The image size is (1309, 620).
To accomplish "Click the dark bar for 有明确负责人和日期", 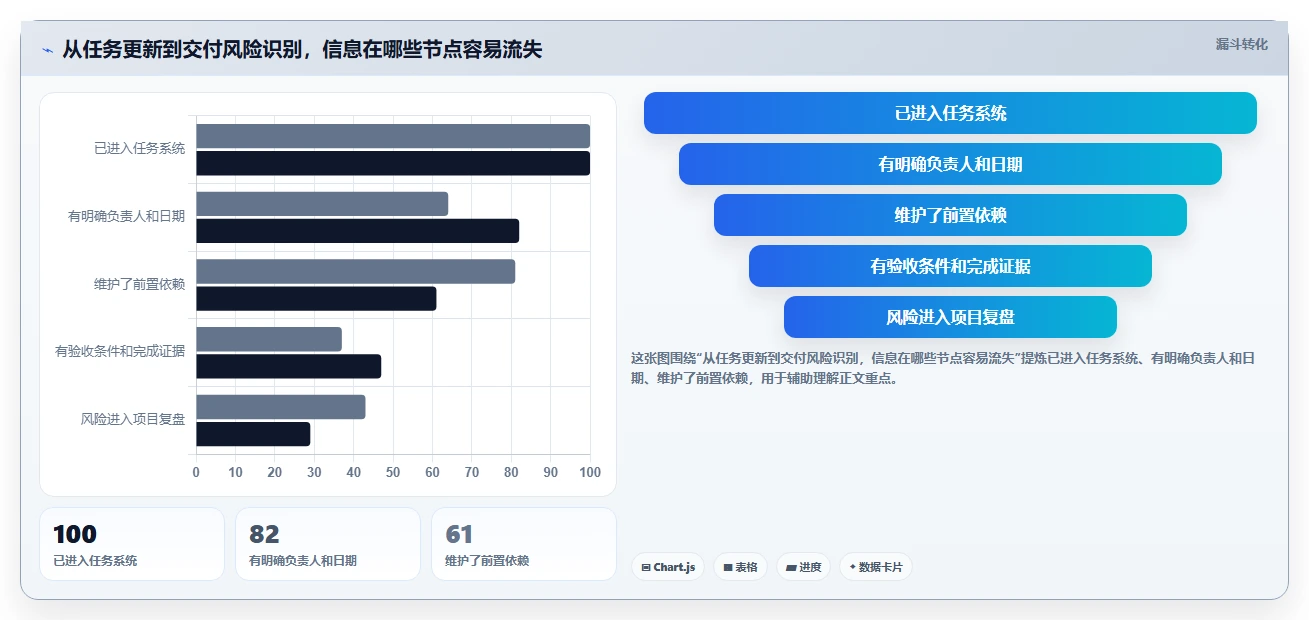I will (x=357, y=231).
